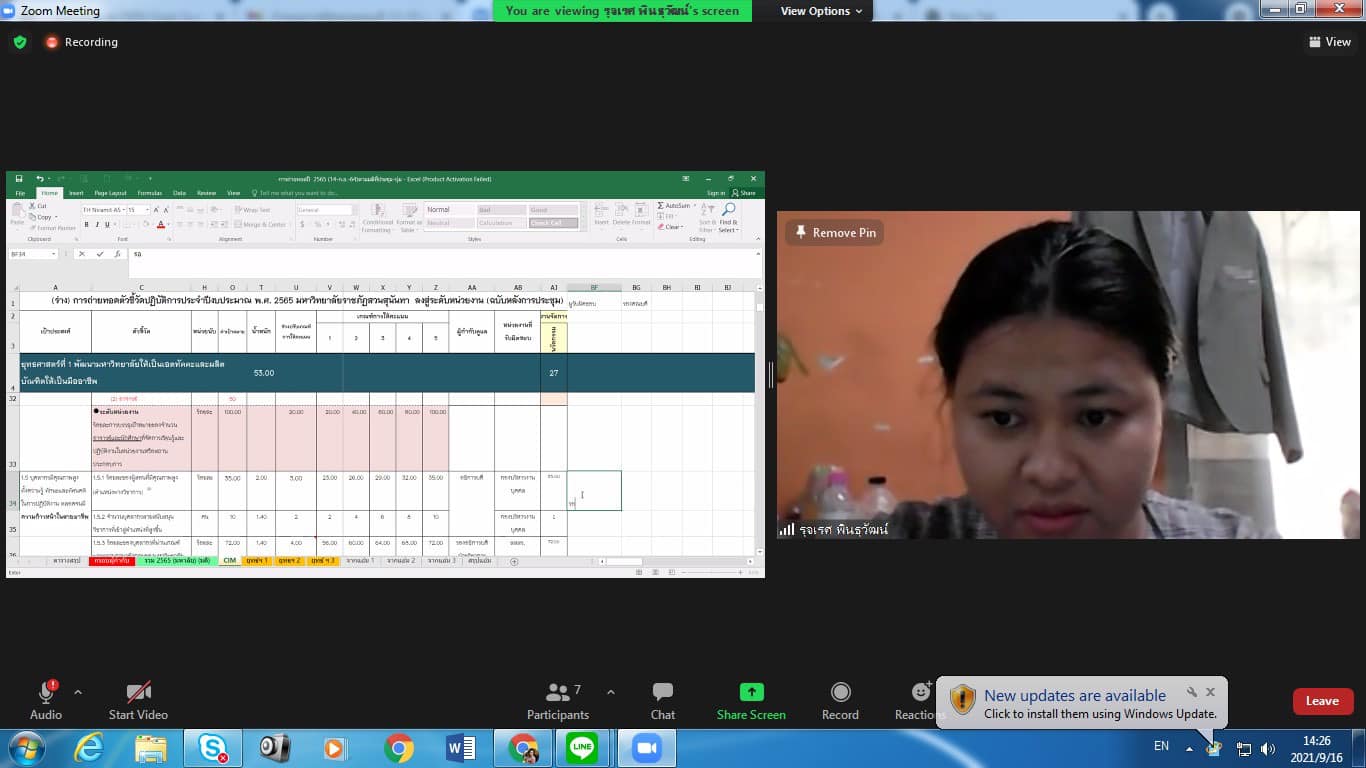Close the Windows Update notification
Viewport: 1366px width, 768px height.
[1210, 692]
